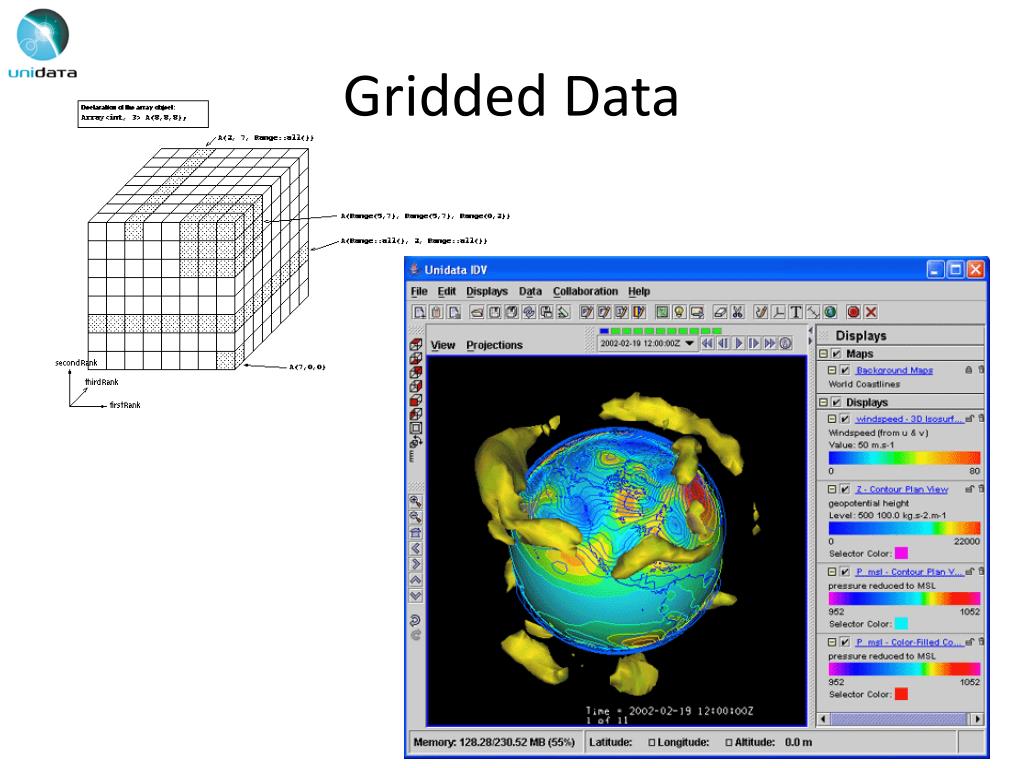The height and width of the screenshot is (768, 1024).
Task: Toggle windspeed 3D Isosurf visibility checkbox
Action: (844, 419)
